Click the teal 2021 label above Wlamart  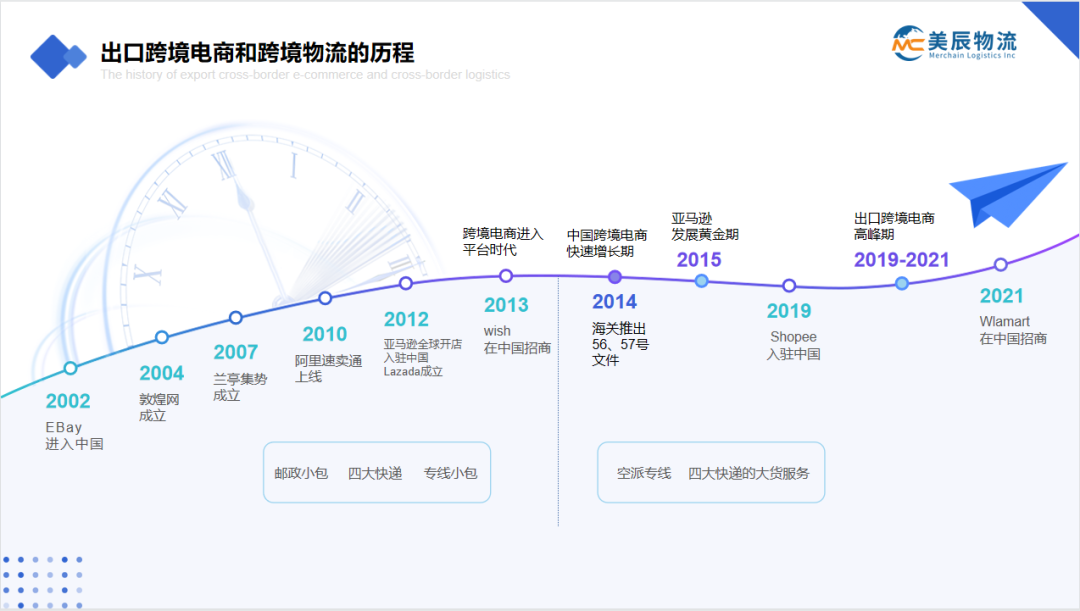tap(1002, 296)
